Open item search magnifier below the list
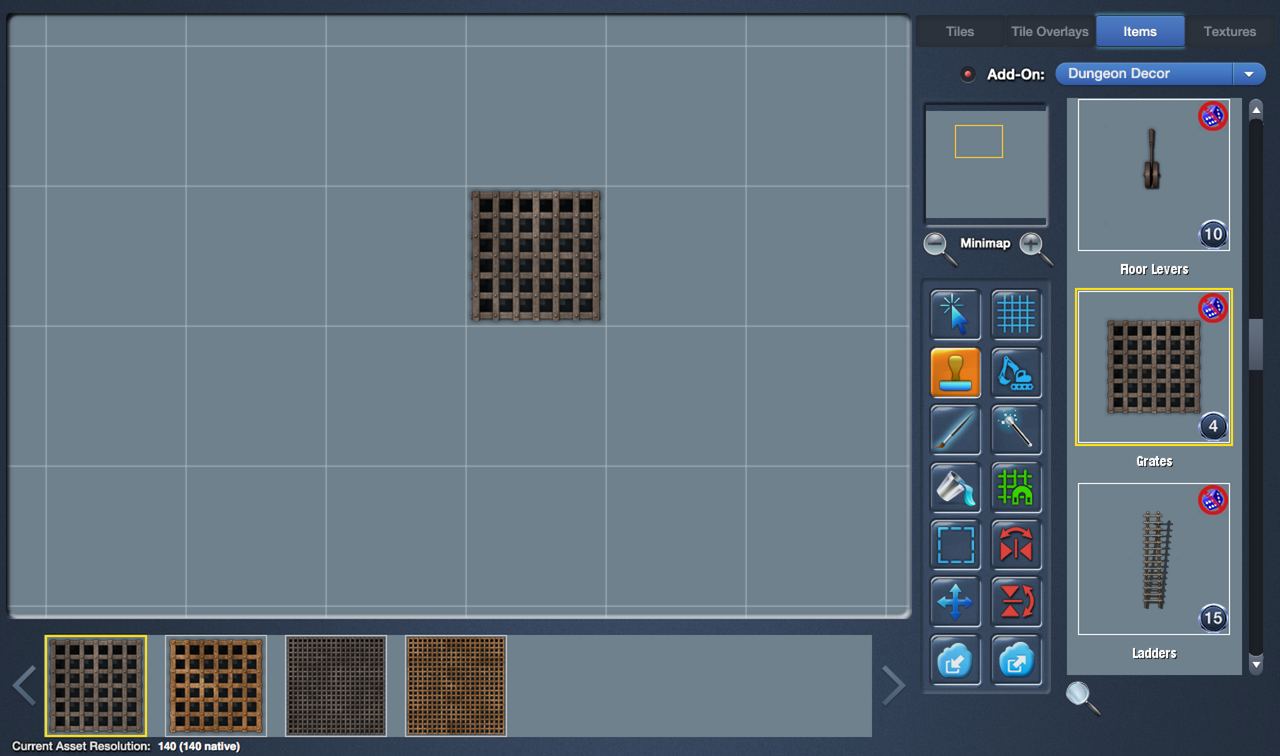 click(x=1082, y=697)
